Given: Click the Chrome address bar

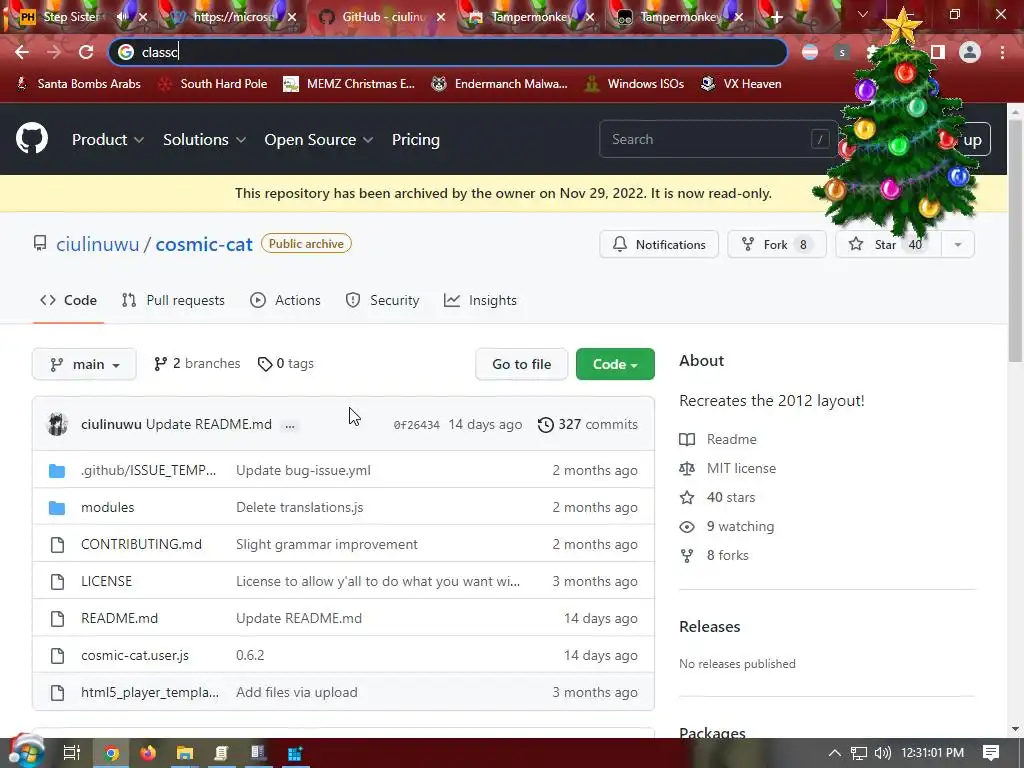Looking at the screenshot, I should [448, 52].
